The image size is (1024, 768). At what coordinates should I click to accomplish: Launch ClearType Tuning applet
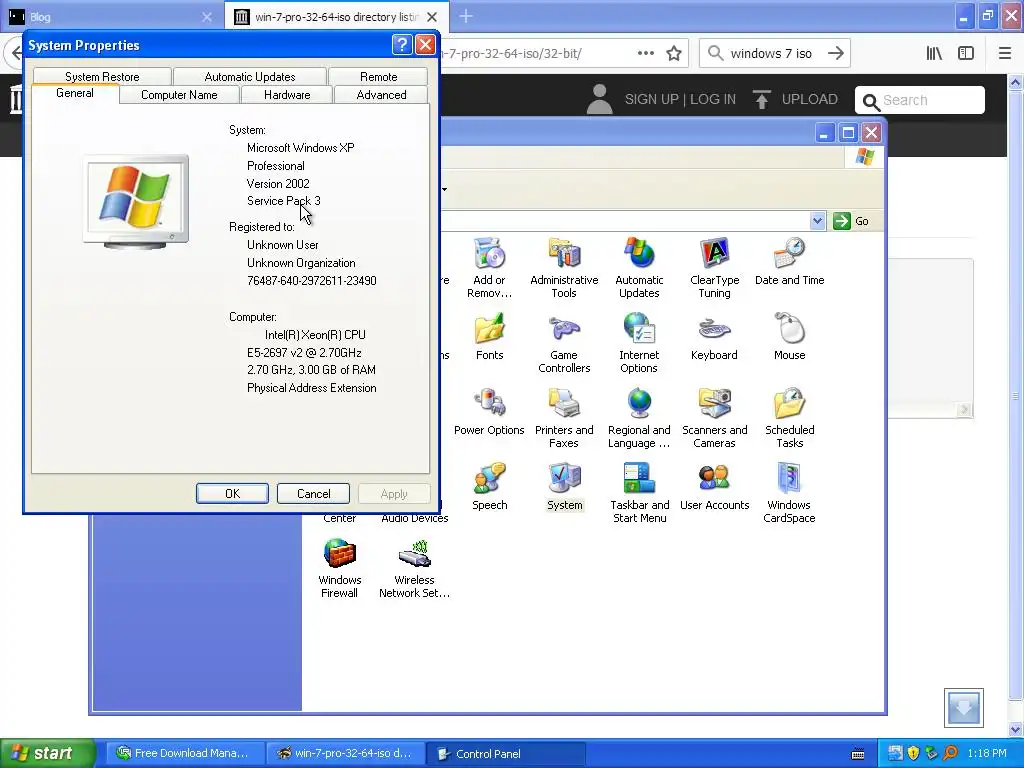pyautogui.click(x=714, y=268)
